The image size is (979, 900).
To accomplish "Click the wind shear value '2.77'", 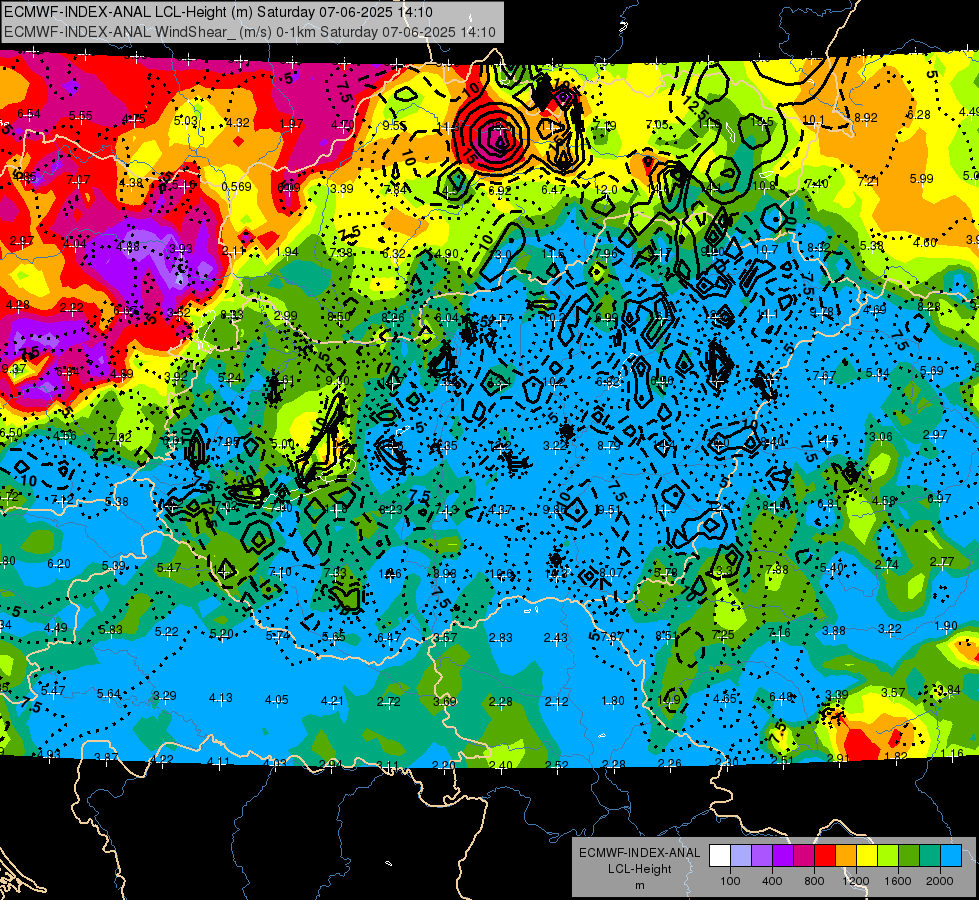I will pyautogui.click(x=942, y=561).
